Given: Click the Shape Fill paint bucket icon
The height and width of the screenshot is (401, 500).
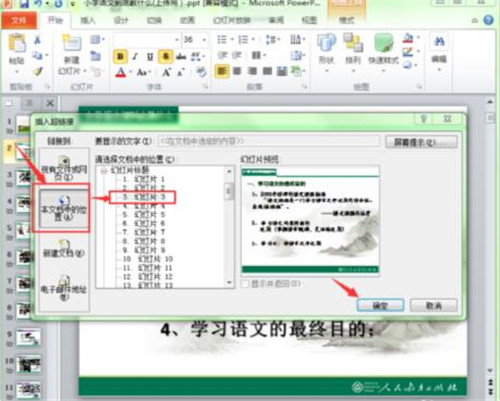Looking at the screenshot, I should point(408,38).
